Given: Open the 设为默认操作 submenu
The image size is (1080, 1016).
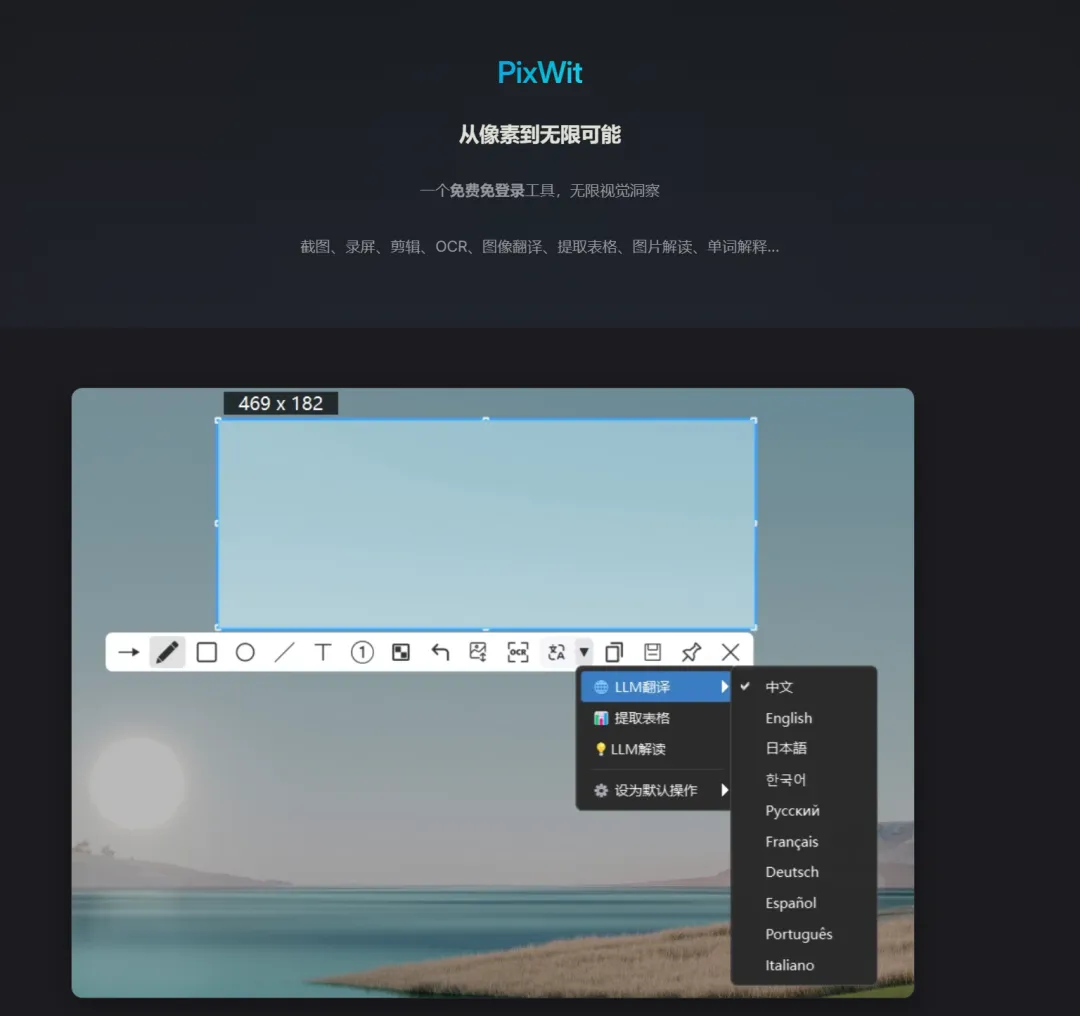Looking at the screenshot, I should tap(655, 790).
